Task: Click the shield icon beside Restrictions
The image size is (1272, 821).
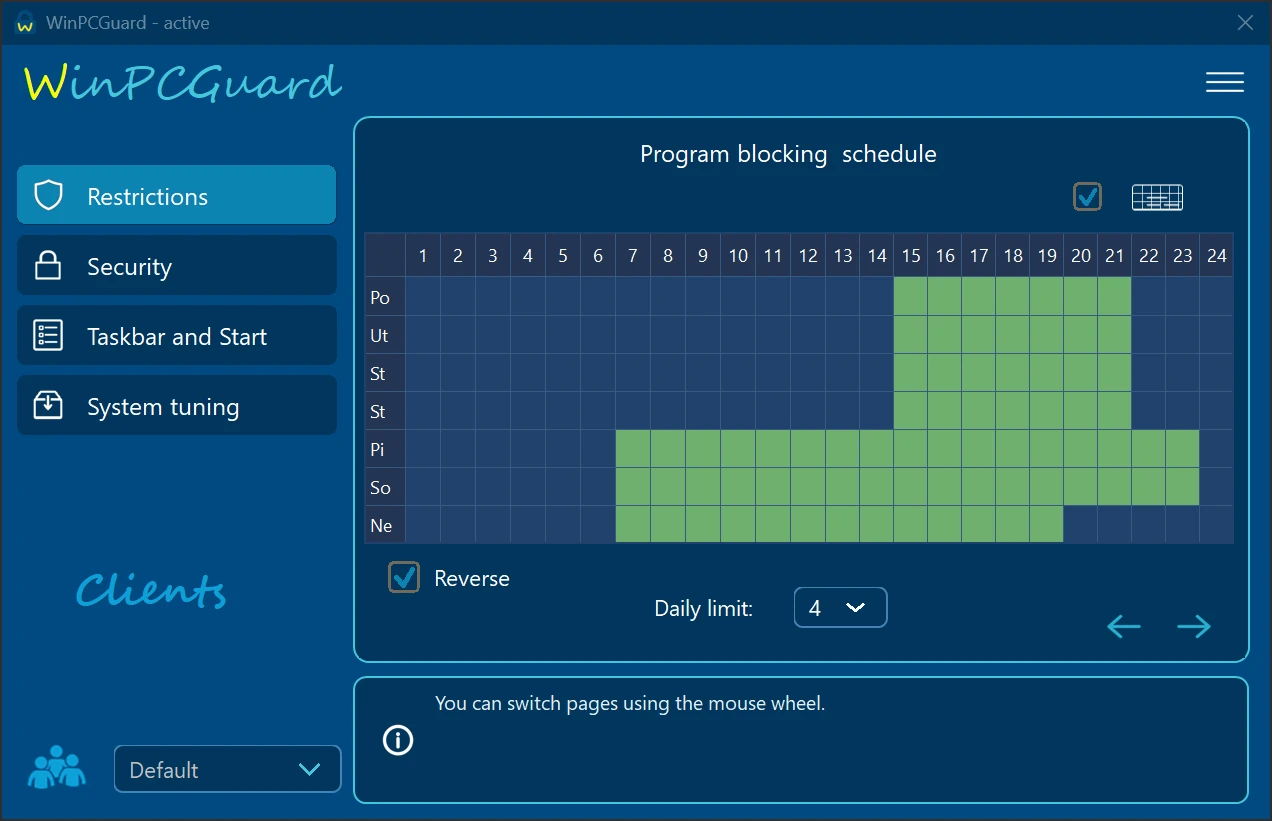Action: [48, 195]
